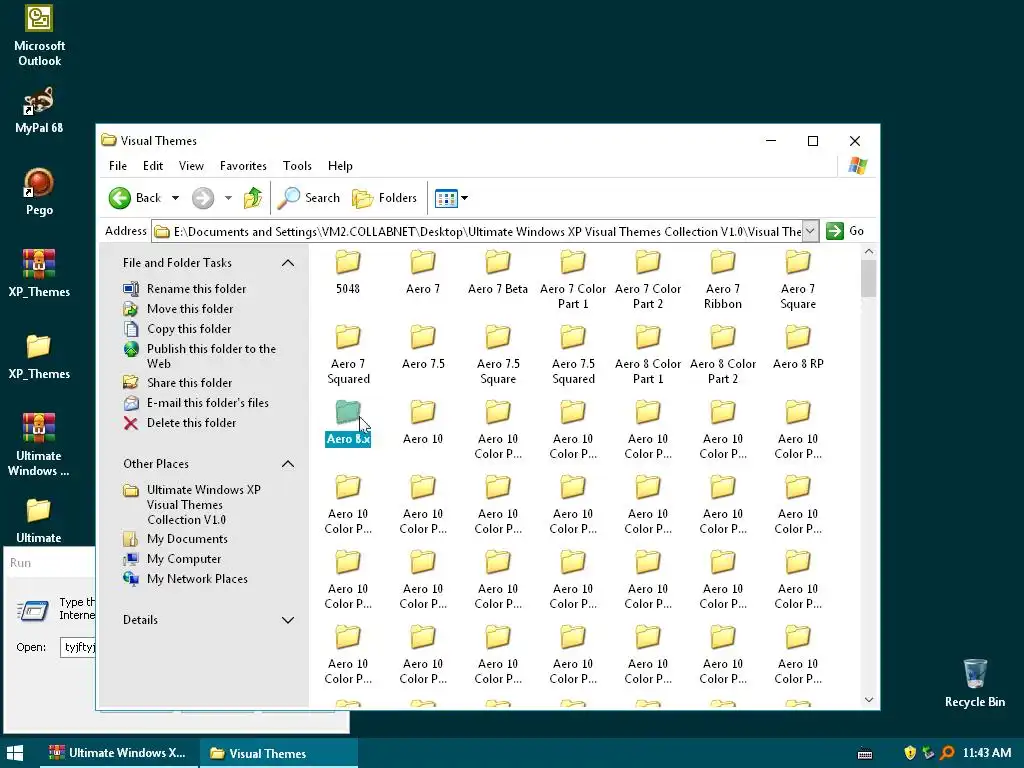Select the Pego desktop shortcut
1024x768 pixels.
[39, 192]
